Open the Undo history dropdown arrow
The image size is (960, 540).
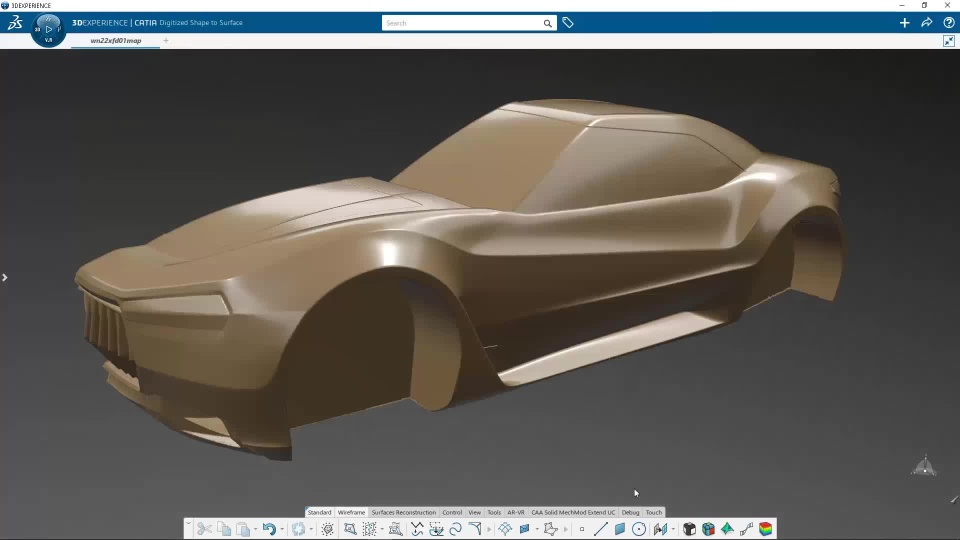(282, 529)
